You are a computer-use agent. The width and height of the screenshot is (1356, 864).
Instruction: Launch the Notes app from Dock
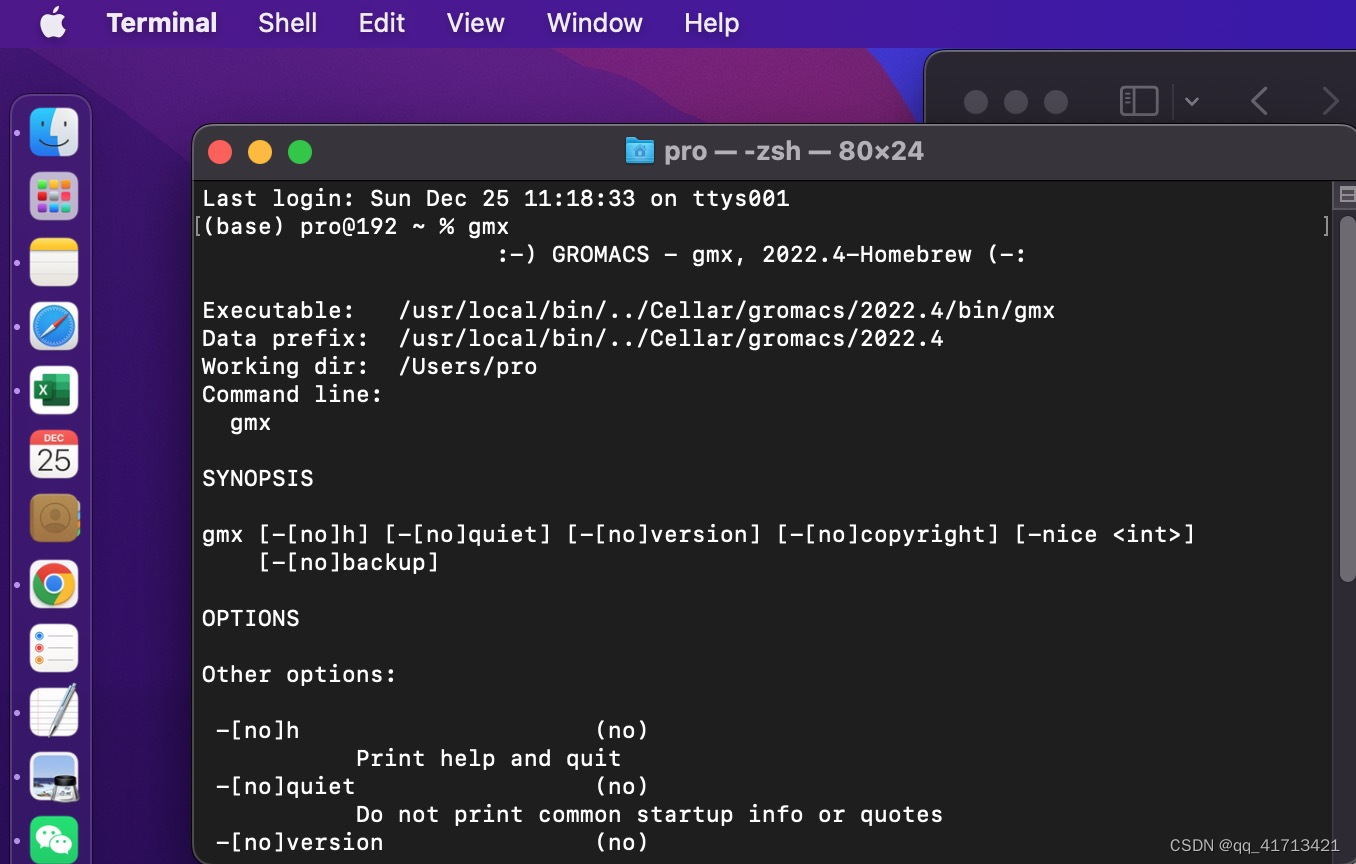coord(54,261)
